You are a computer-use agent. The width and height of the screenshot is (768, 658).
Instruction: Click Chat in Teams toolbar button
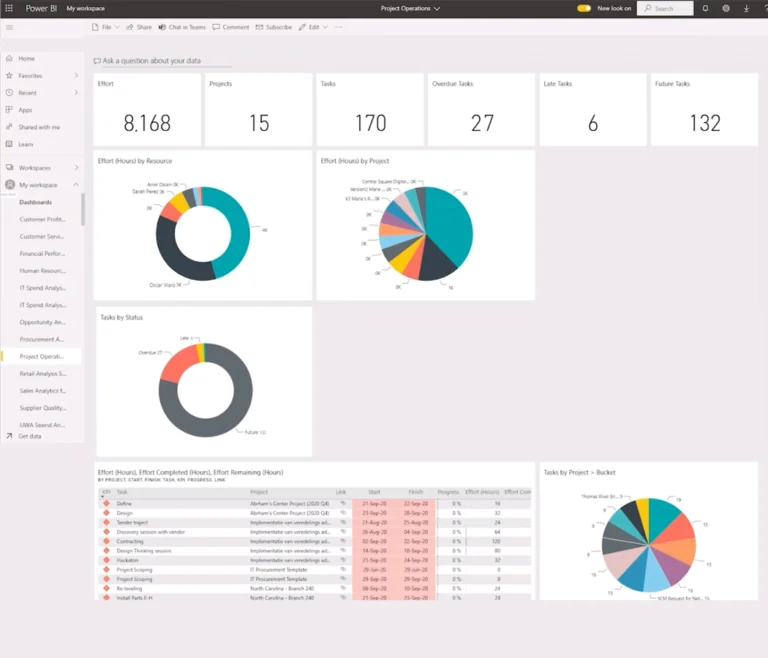182,27
